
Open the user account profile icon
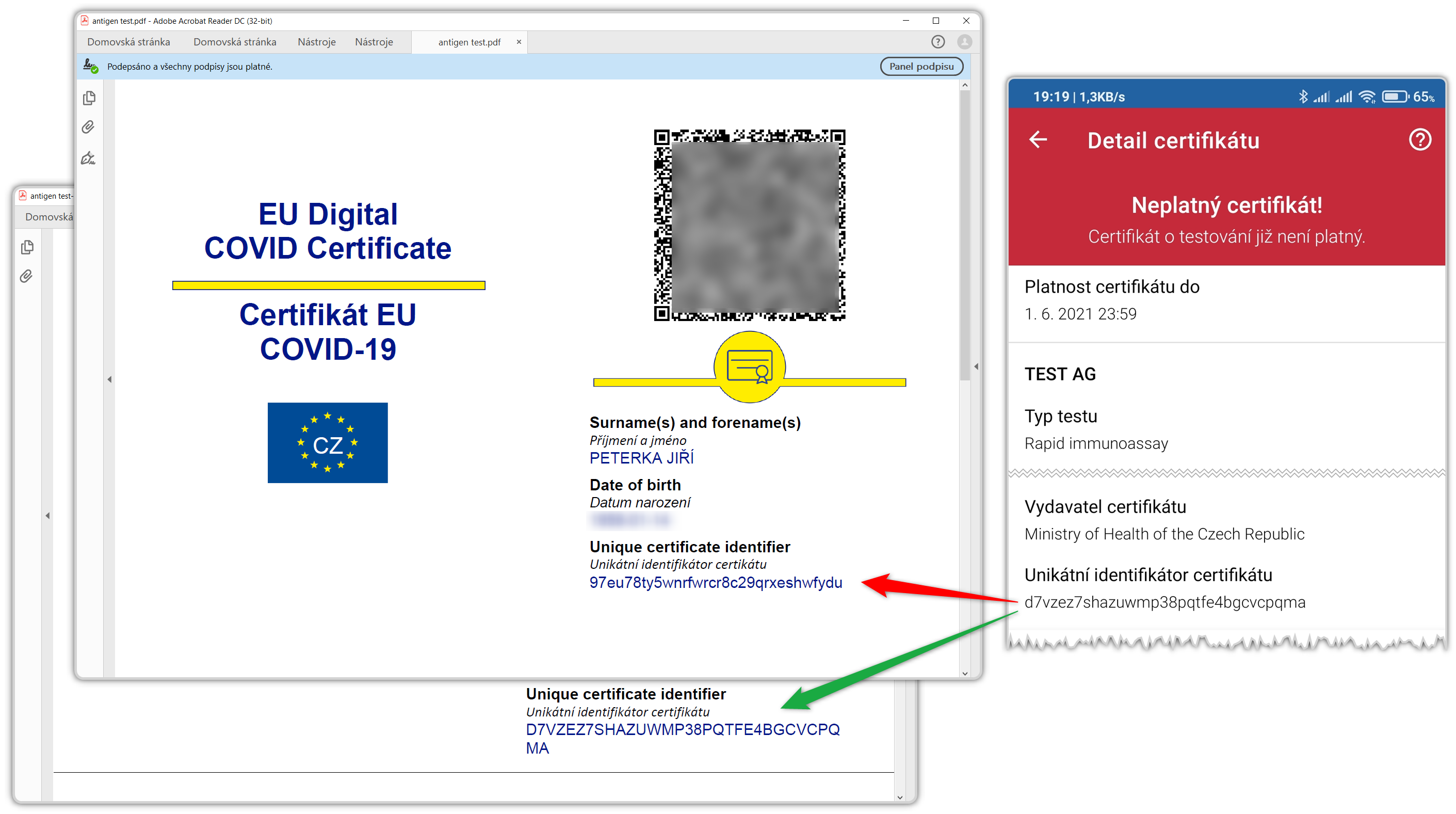(x=964, y=42)
